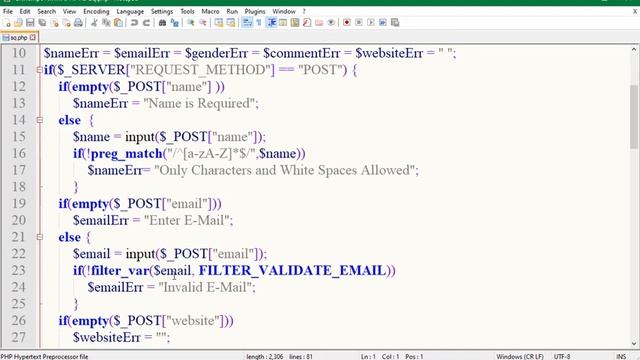
Task: Save the current file with the Save icon
Action: (x=30, y=23)
